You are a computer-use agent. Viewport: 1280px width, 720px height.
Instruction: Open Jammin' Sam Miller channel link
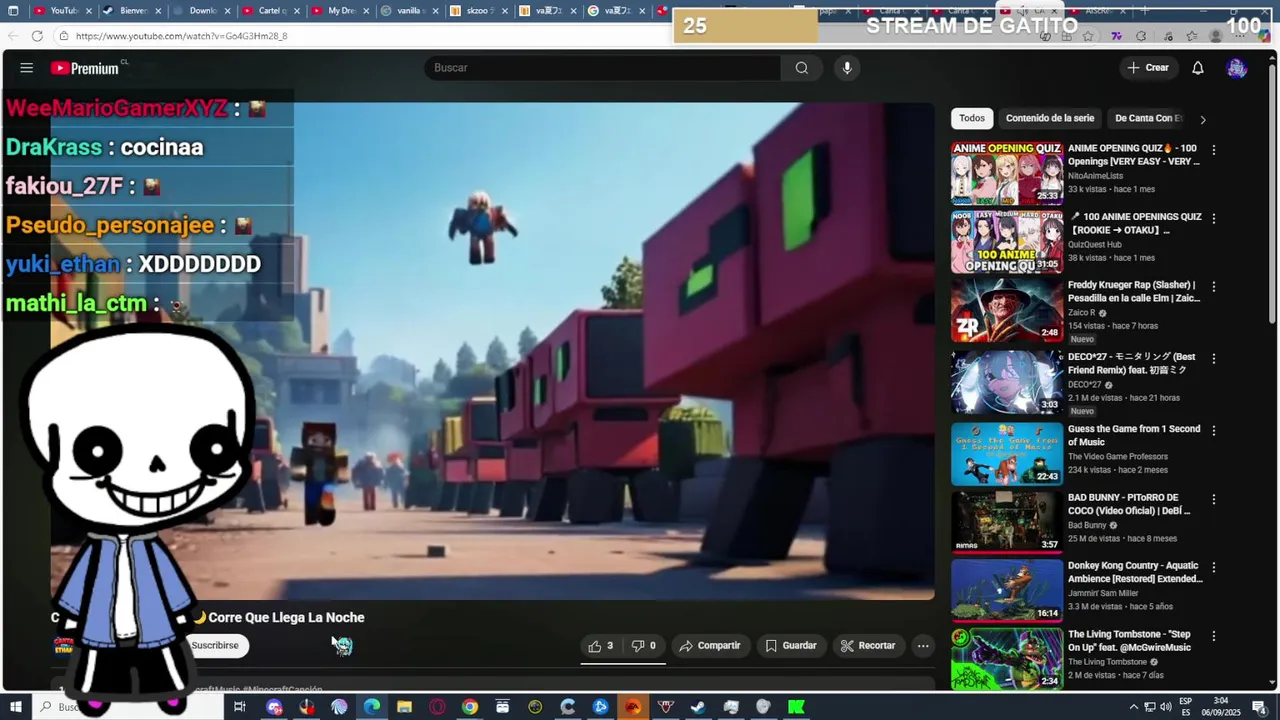coord(1103,593)
